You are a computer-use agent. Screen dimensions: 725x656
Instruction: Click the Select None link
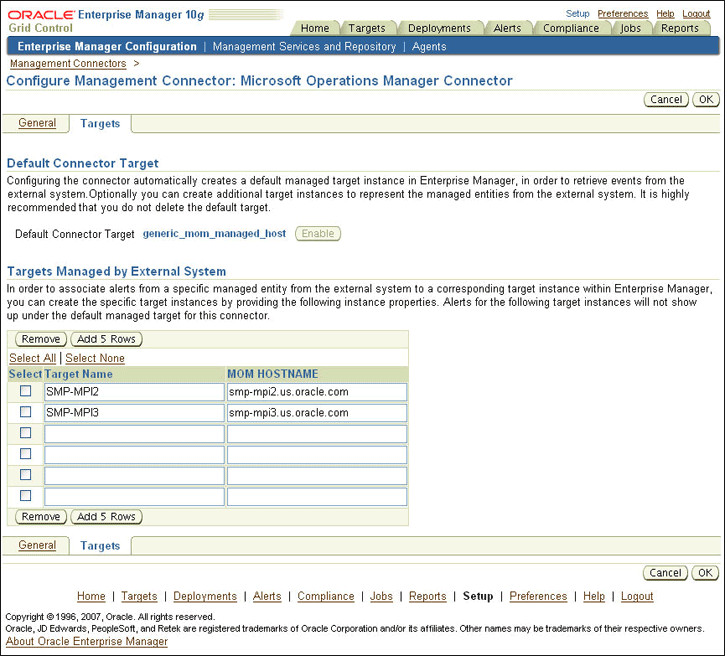95,358
